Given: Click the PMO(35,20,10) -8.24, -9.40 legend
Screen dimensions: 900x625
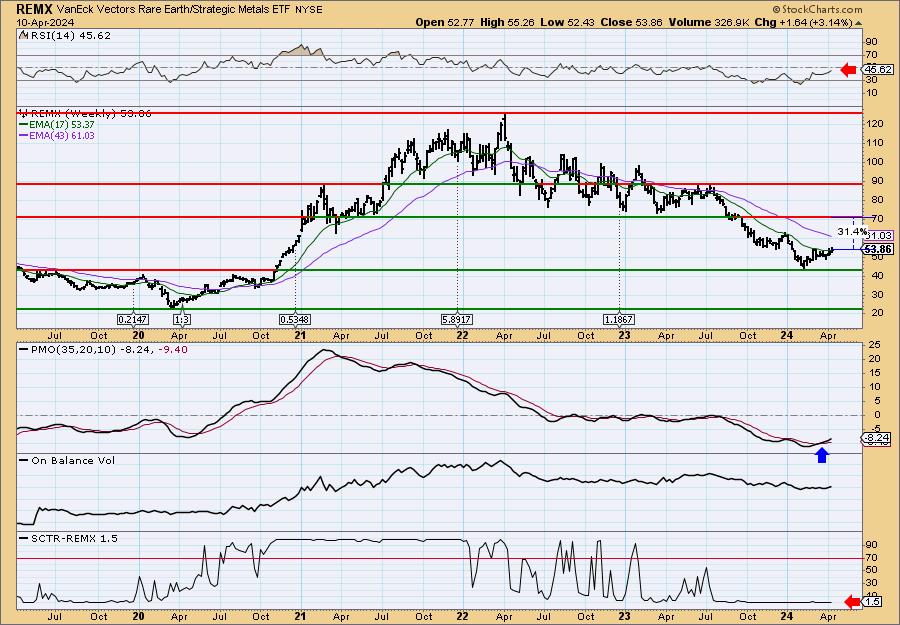Looking at the screenshot, I should pyautogui.click(x=104, y=350).
